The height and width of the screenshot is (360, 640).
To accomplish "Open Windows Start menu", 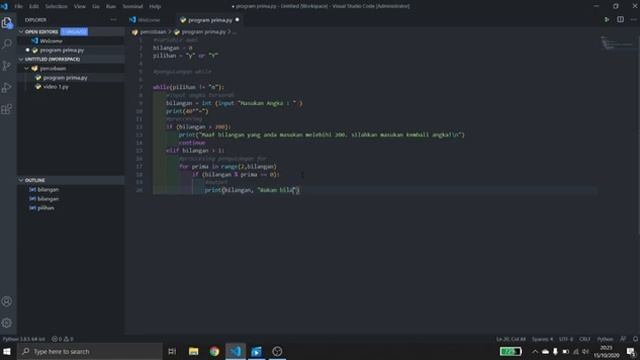I will (x=7, y=351).
